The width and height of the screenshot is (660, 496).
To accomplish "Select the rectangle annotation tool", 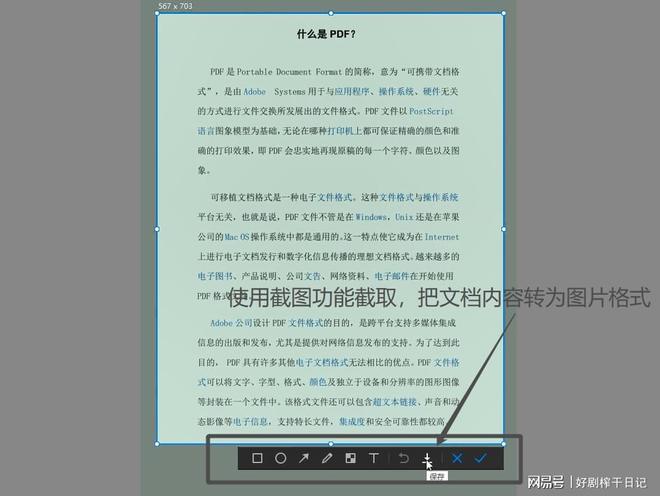I will pos(257,458).
